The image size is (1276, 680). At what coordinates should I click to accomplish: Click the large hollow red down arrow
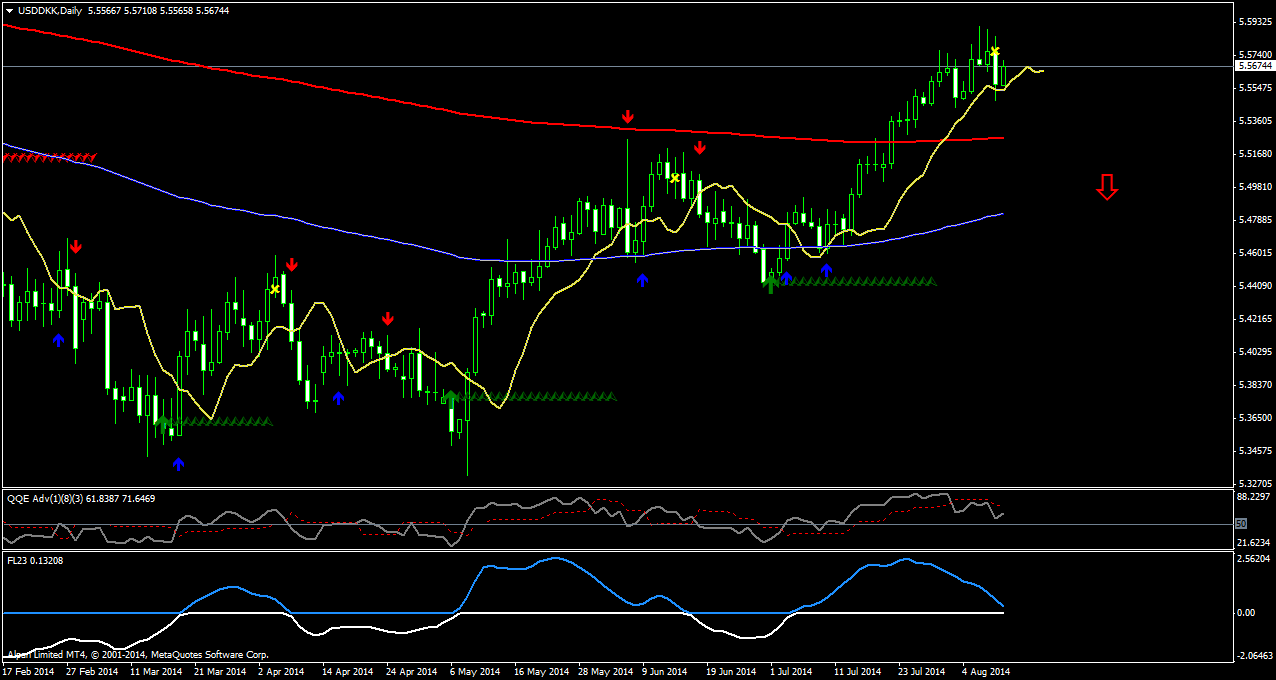(1106, 186)
